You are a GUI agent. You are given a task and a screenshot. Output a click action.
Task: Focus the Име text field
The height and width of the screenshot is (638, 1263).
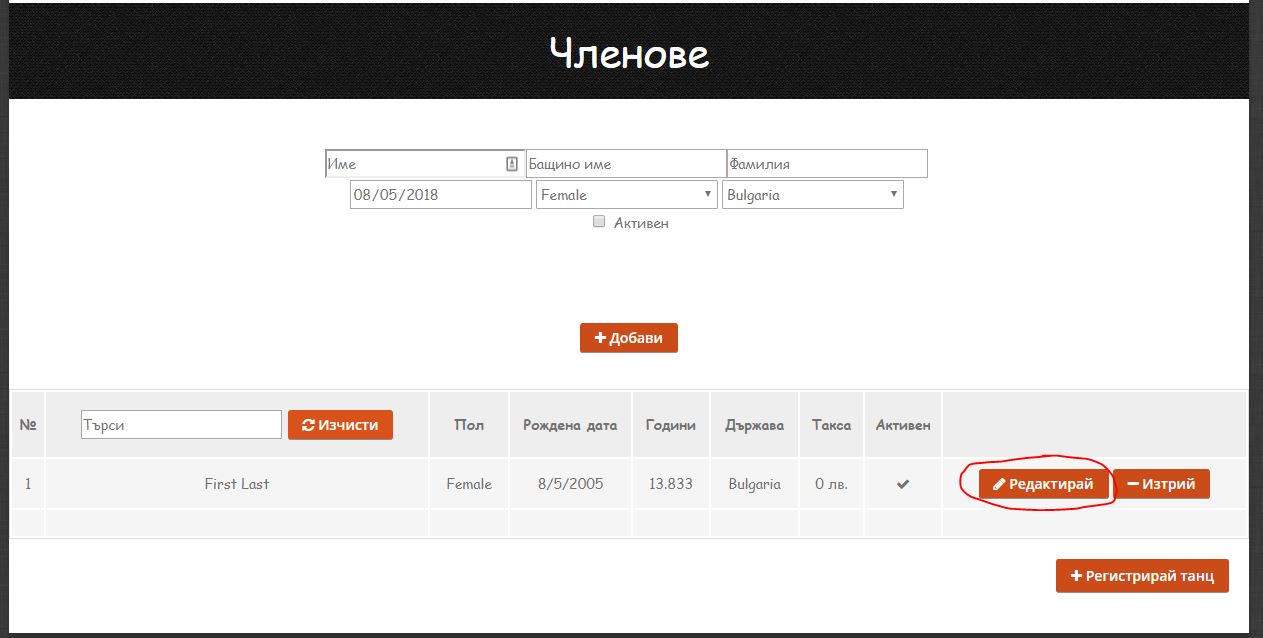pyautogui.click(x=415, y=164)
